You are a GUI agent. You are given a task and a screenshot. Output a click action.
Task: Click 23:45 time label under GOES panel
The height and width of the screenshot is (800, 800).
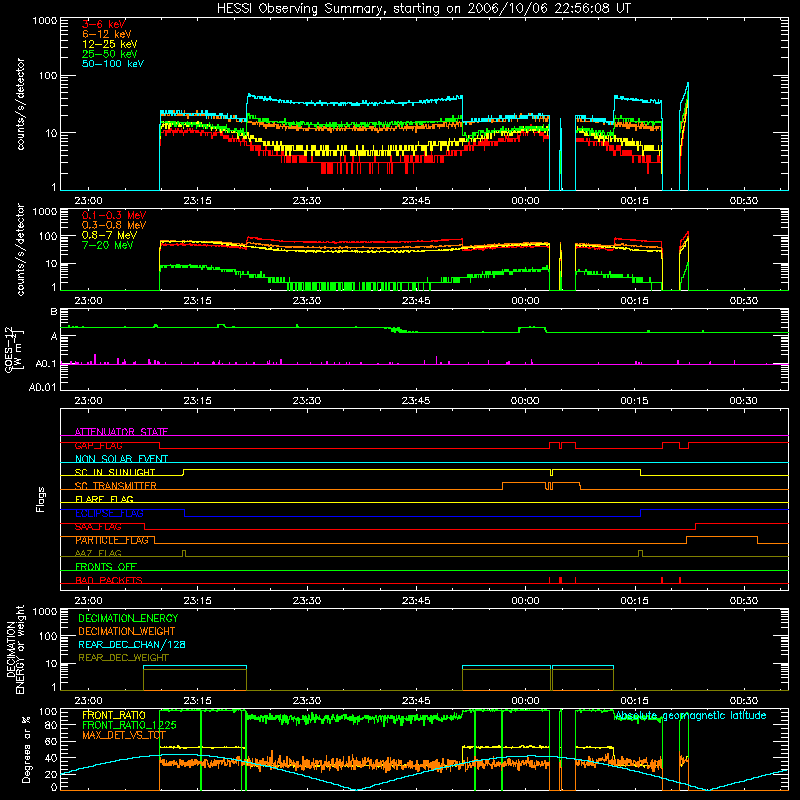tap(416, 401)
